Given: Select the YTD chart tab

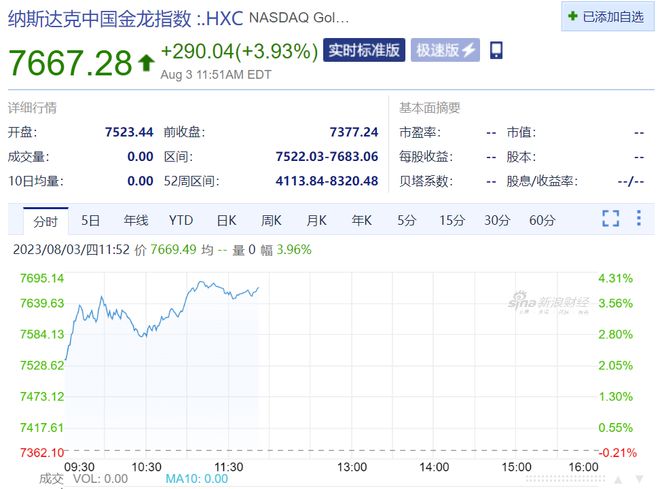Looking at the screenshot, I should 181,220.
